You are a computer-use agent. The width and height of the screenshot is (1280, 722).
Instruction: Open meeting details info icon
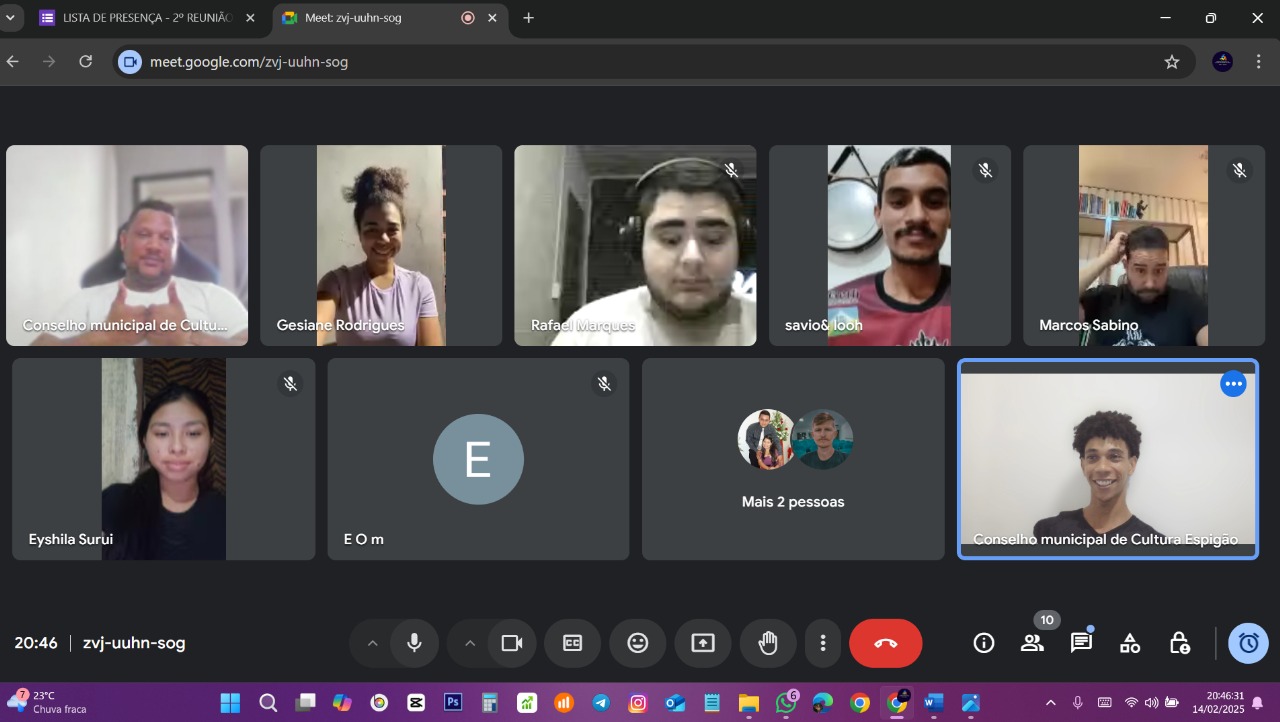pyautogui.click(x=984, y=643)
